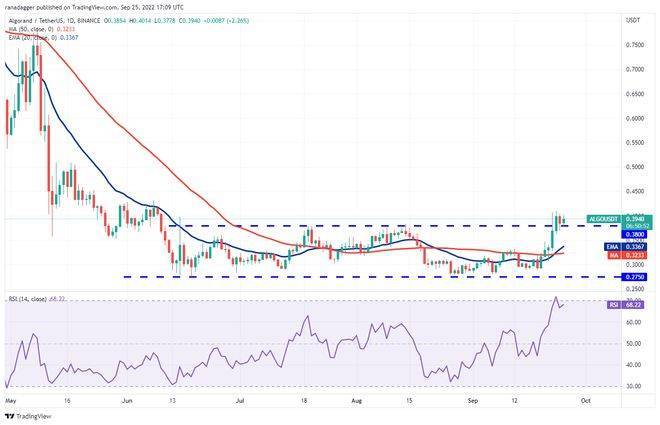Click the USDT currency label
Viewport: 660px width, 425px height.
[604, 19]
